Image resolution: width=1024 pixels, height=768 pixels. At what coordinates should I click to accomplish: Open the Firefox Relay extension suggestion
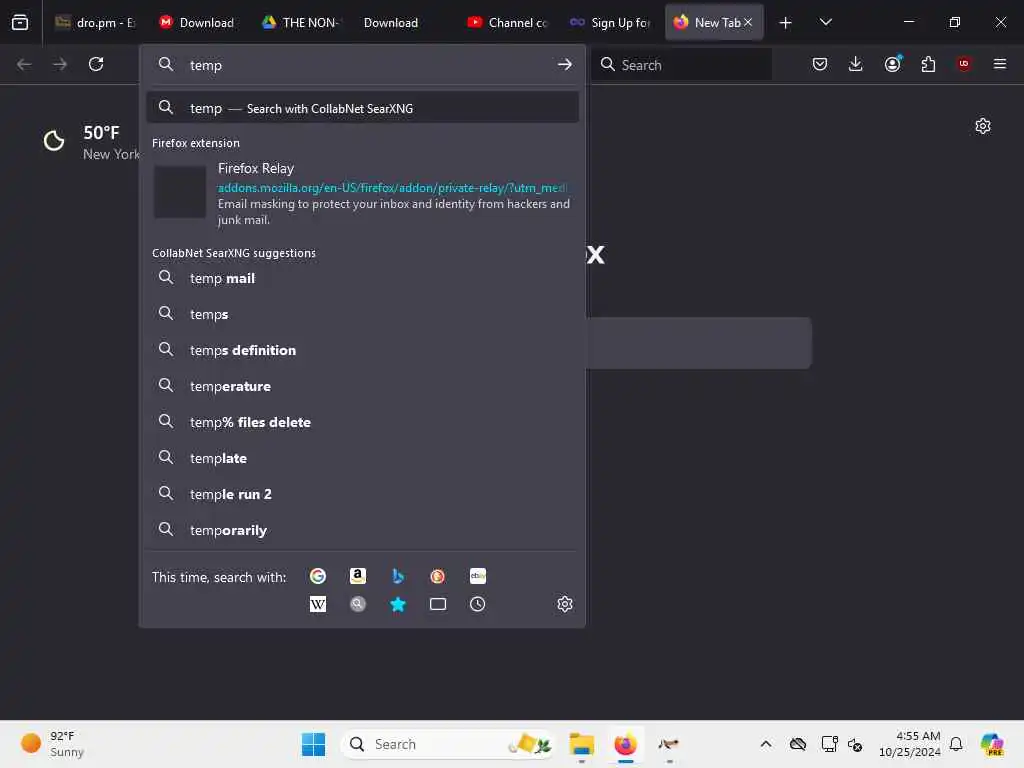(x=362, y=193)
